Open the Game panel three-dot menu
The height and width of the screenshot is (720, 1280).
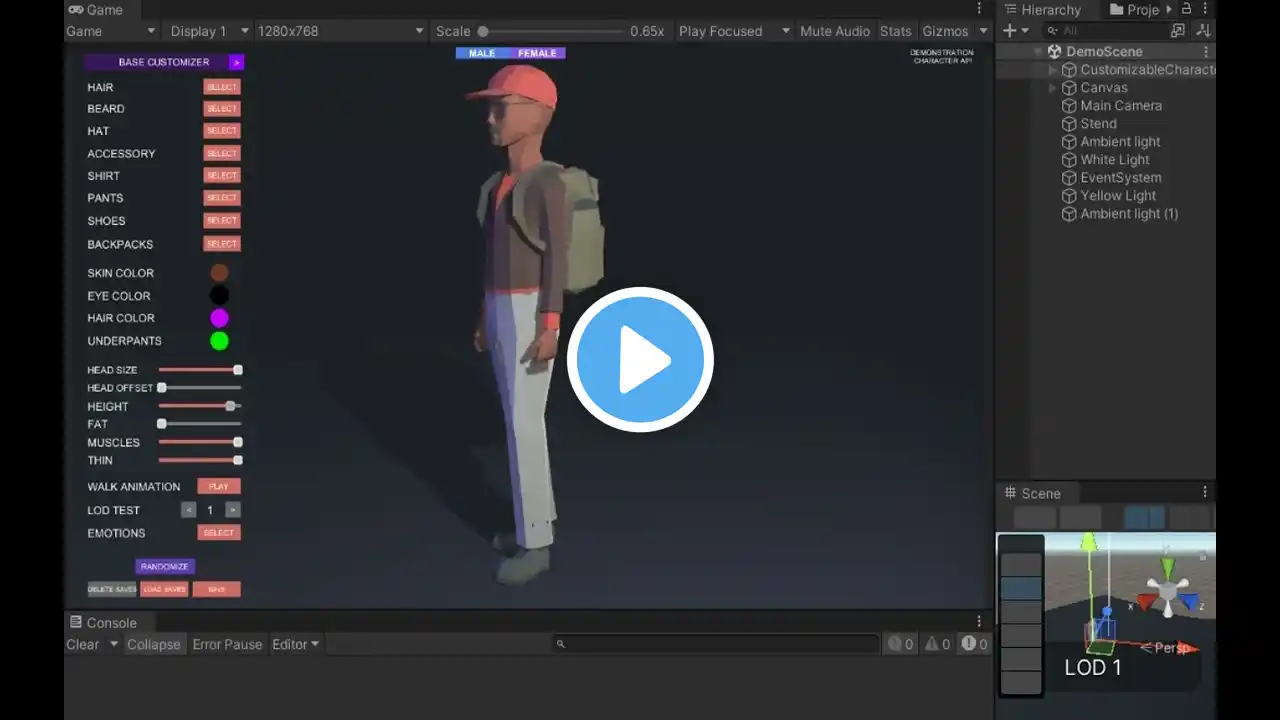point(979,9)
